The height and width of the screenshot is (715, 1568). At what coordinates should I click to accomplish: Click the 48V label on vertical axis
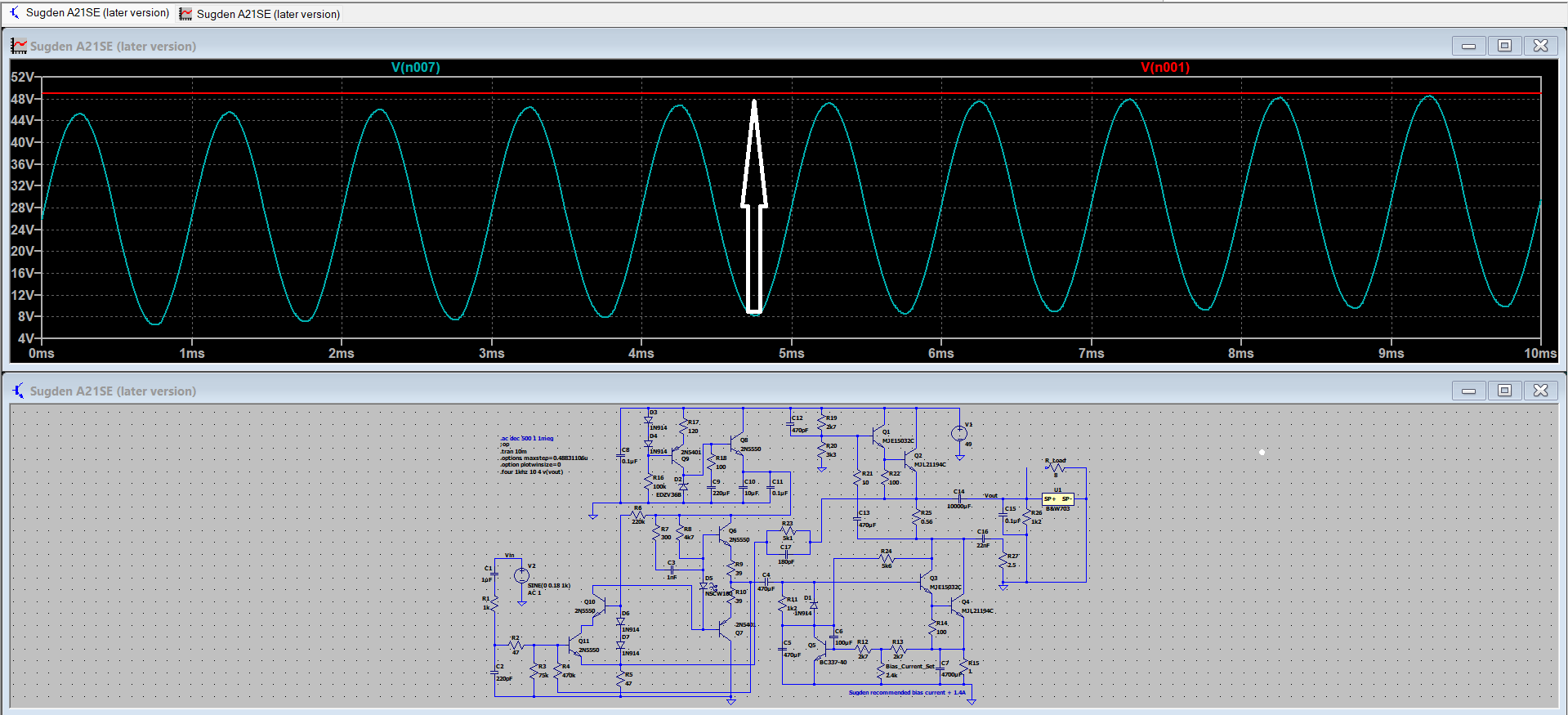coord(23,99)
